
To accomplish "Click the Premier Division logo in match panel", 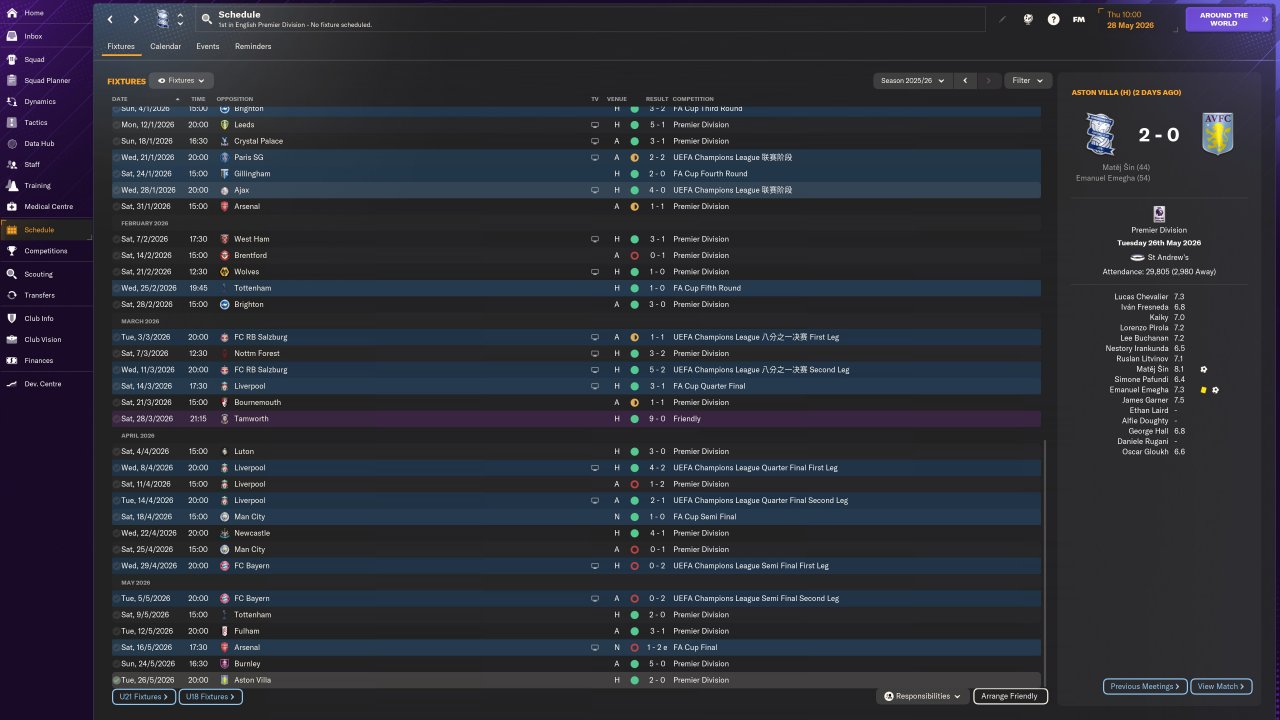I will (1159, 213).
